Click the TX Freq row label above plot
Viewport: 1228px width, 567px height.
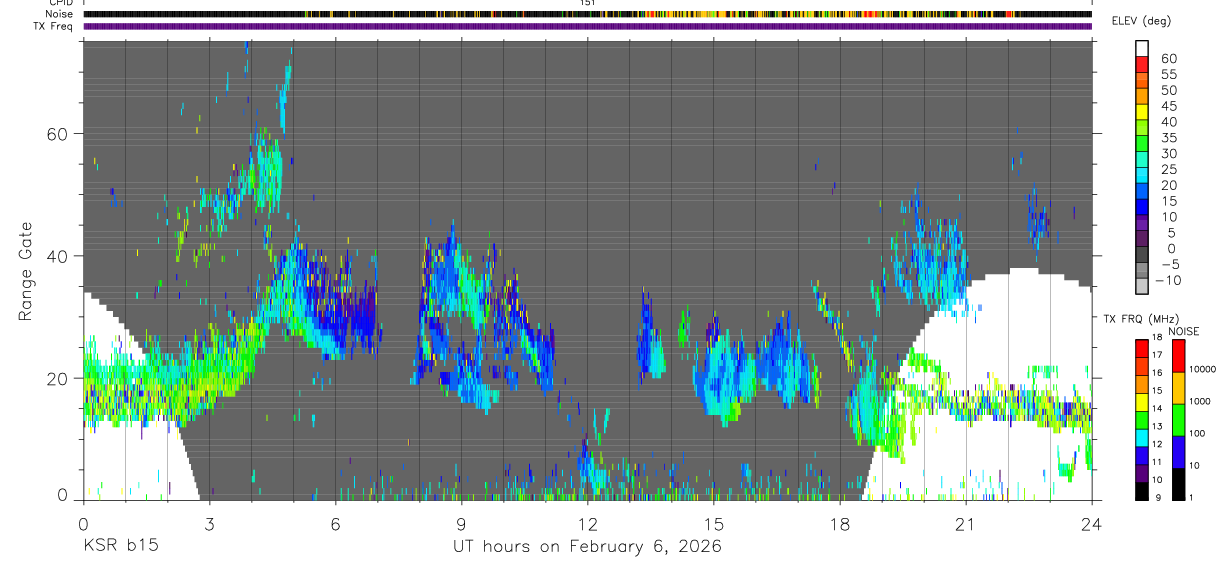[55, 26]
